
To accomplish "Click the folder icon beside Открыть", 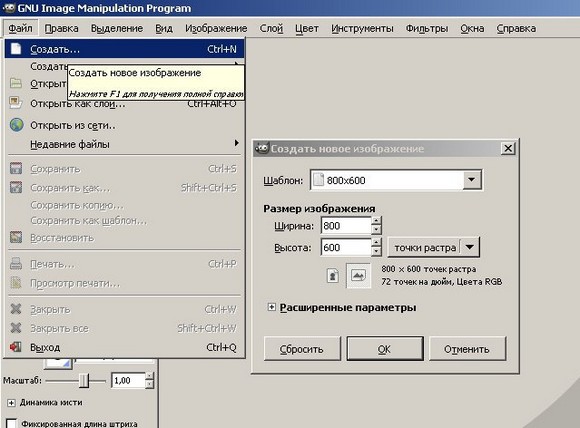I will (x=16, y=83).
